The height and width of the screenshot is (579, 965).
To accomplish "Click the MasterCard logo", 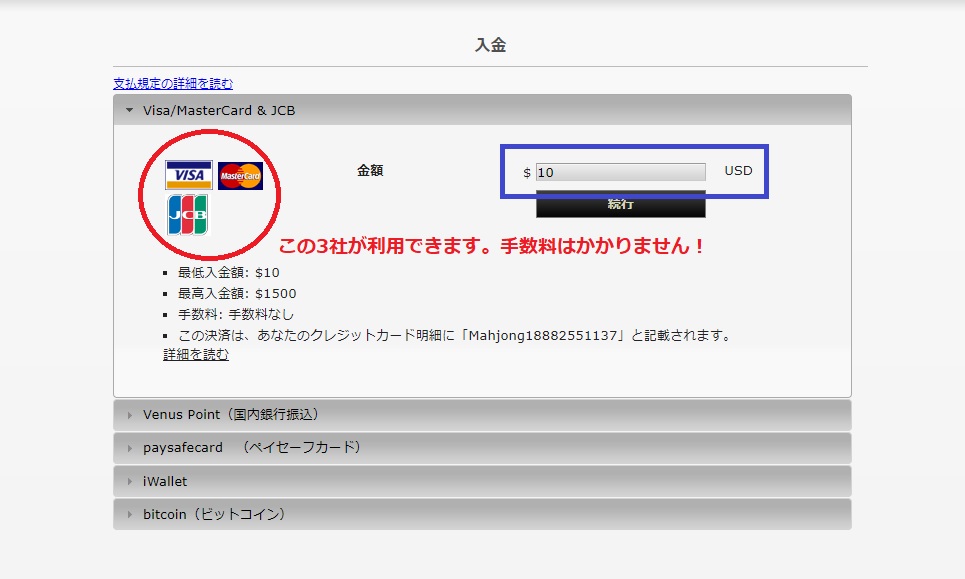I will tap(240, 176).
